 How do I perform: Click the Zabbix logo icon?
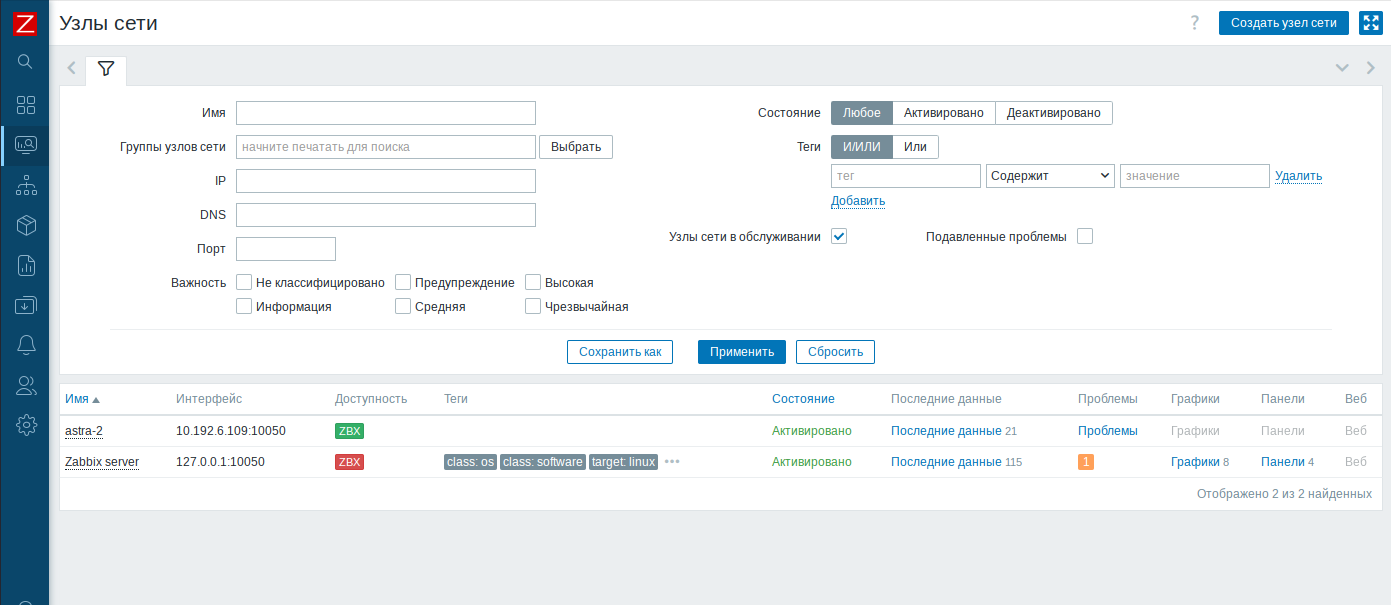point(26,23)
